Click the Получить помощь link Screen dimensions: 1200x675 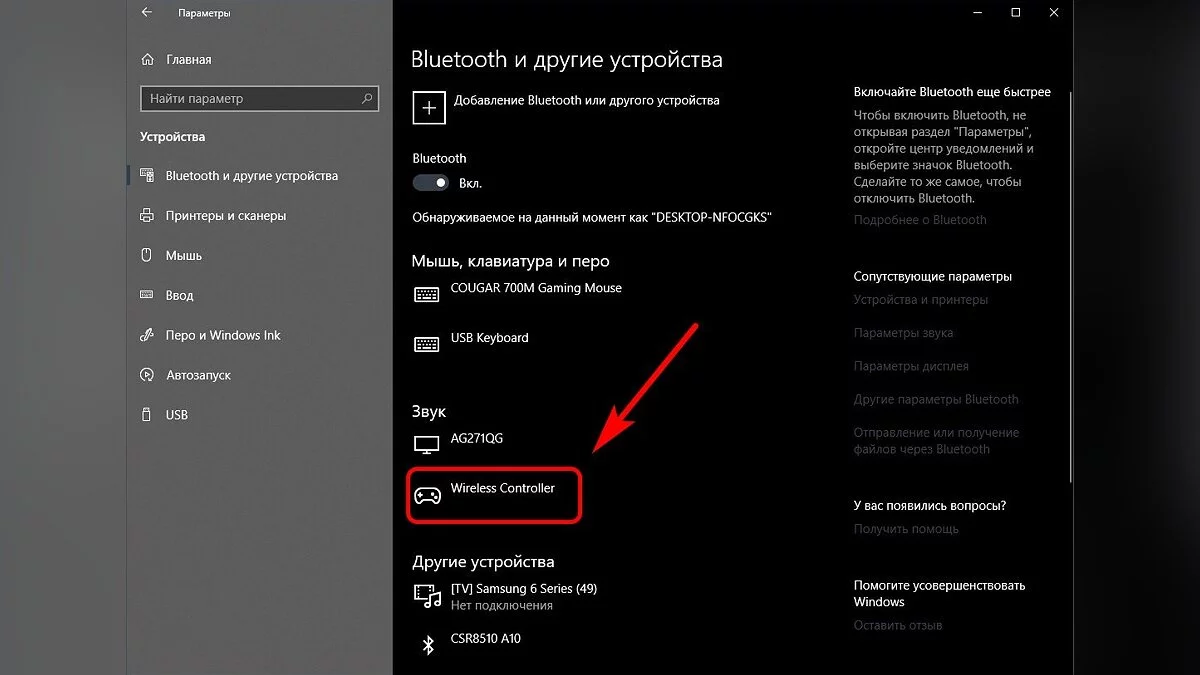pos(906,529)
